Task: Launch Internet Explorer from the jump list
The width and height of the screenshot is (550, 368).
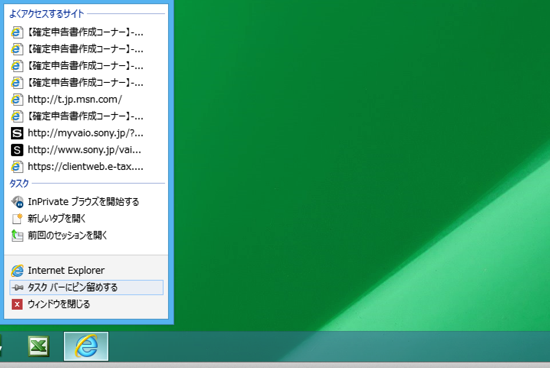Action: tap(86, 270)
